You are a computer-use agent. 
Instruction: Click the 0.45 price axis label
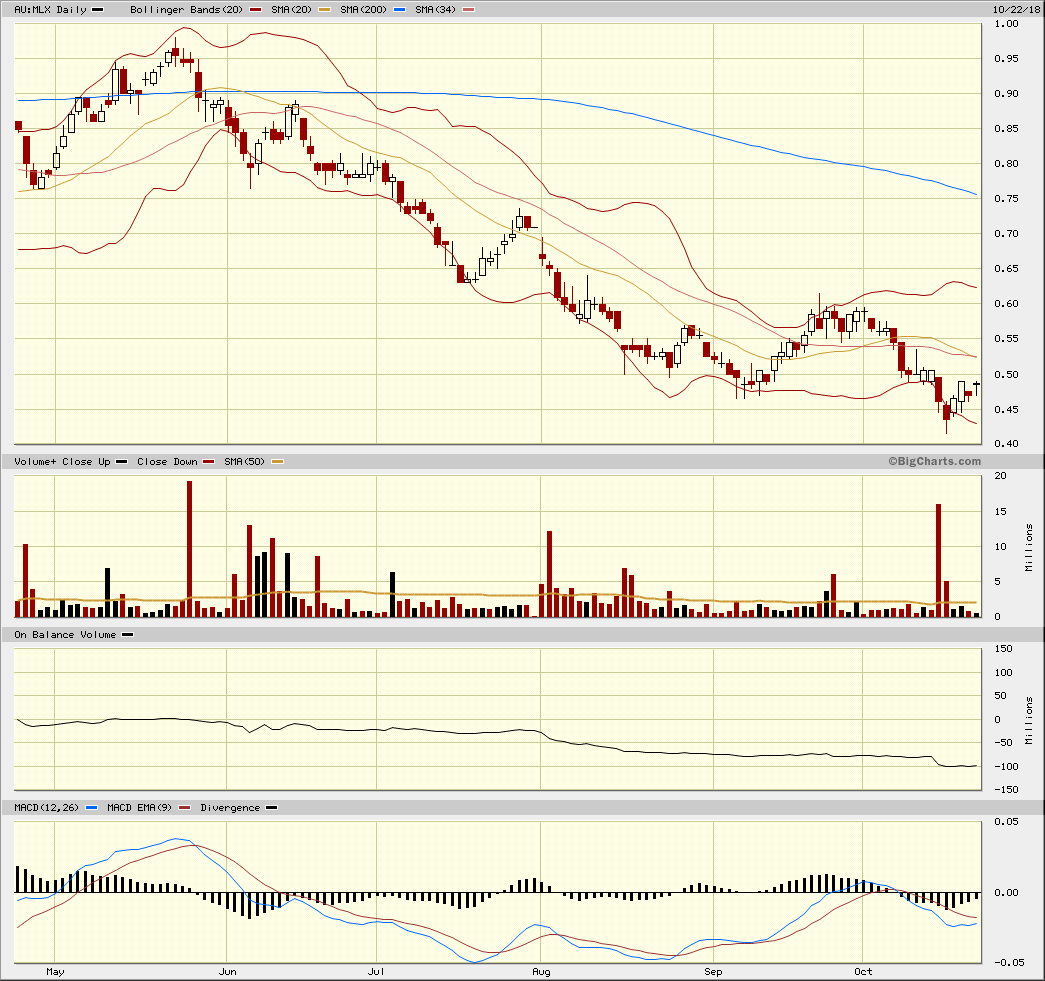click(x=1006, y=409)
